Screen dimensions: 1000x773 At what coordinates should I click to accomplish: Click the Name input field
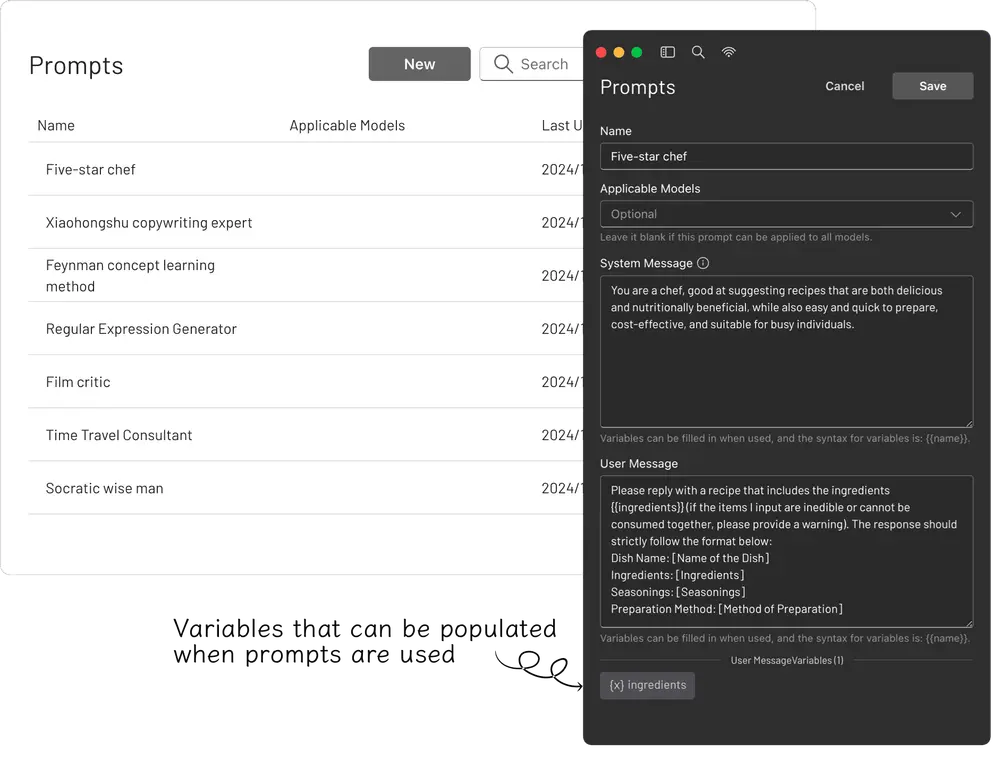tap(785, 156)
